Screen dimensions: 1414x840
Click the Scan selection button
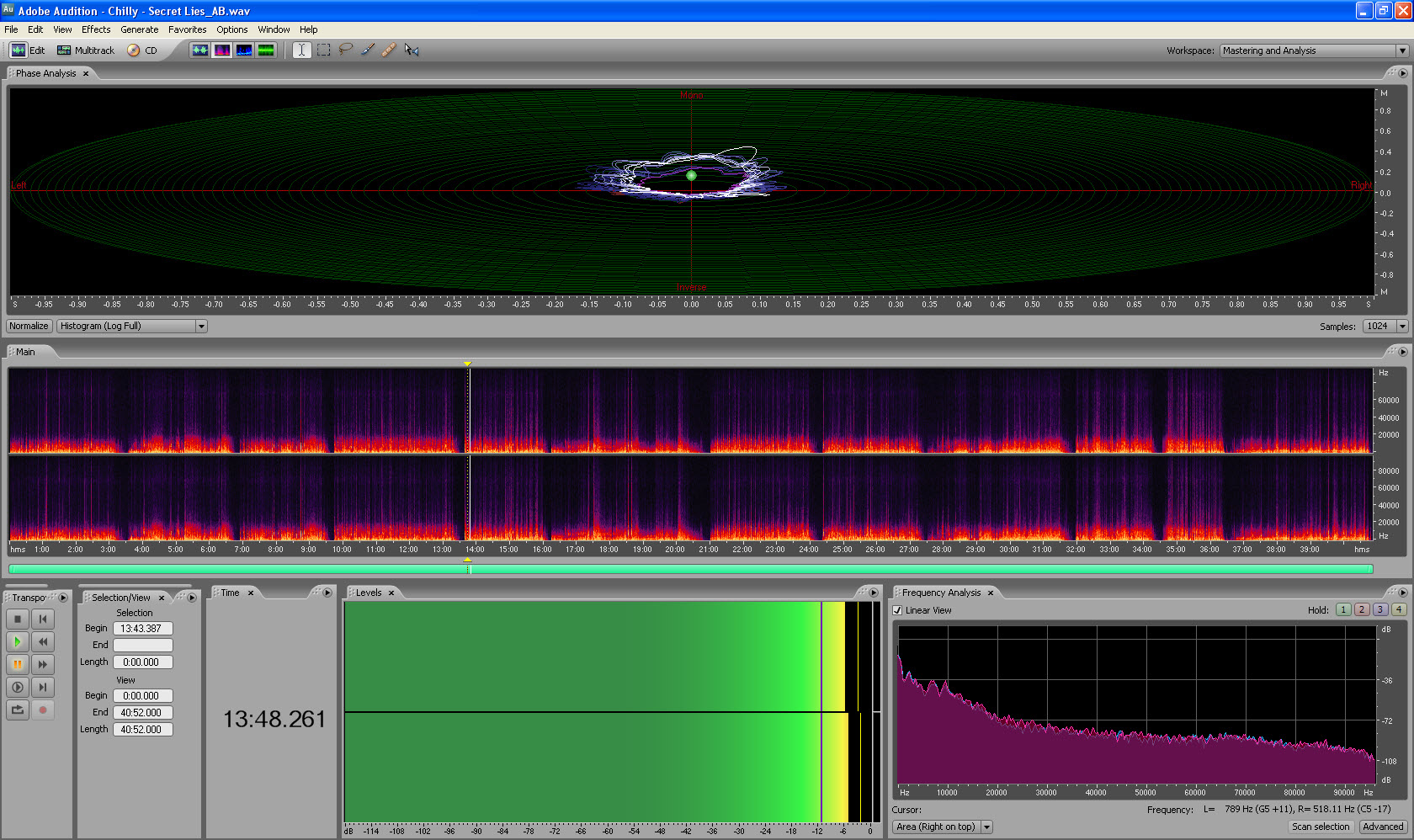[x=1321, y=827]
